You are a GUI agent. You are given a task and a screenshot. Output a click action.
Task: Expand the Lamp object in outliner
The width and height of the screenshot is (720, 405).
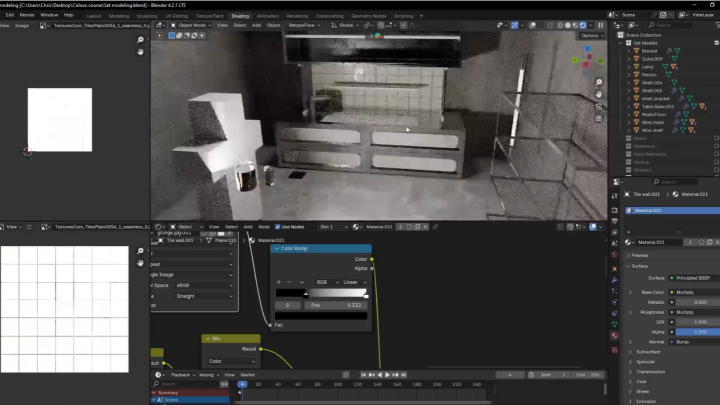629,67
